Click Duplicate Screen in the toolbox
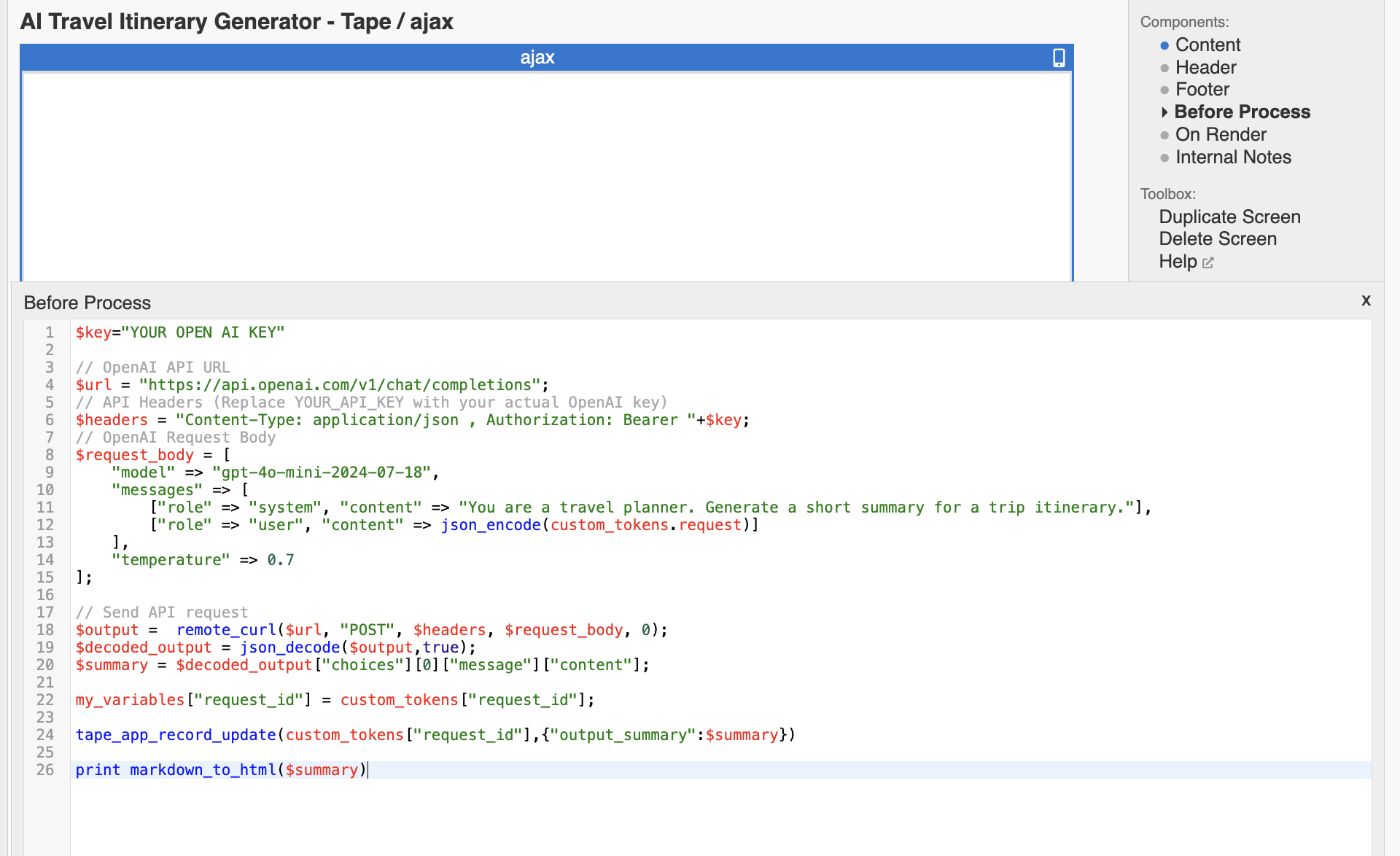This screenshot has height=856, width=1400. click(1229, 217)
